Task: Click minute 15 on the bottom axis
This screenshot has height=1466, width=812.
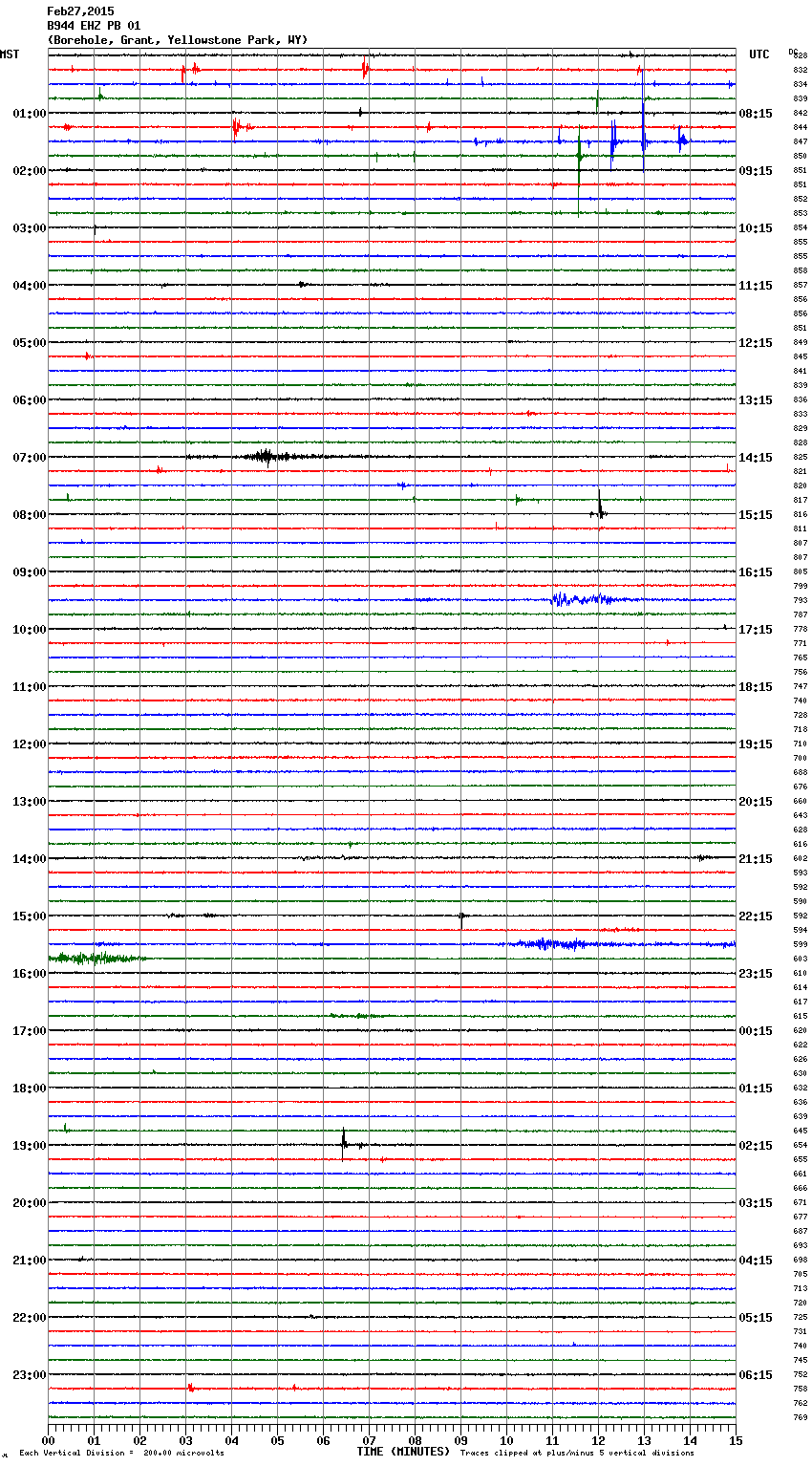Action: 736,1440
